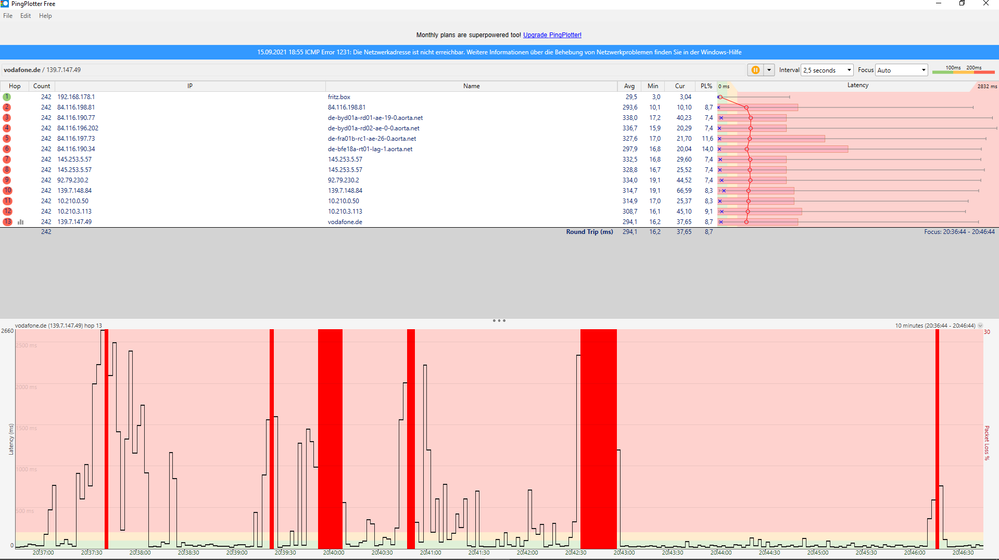
Task: Click the 100ms/200ms latency color legend
Action: coord(963,69)
